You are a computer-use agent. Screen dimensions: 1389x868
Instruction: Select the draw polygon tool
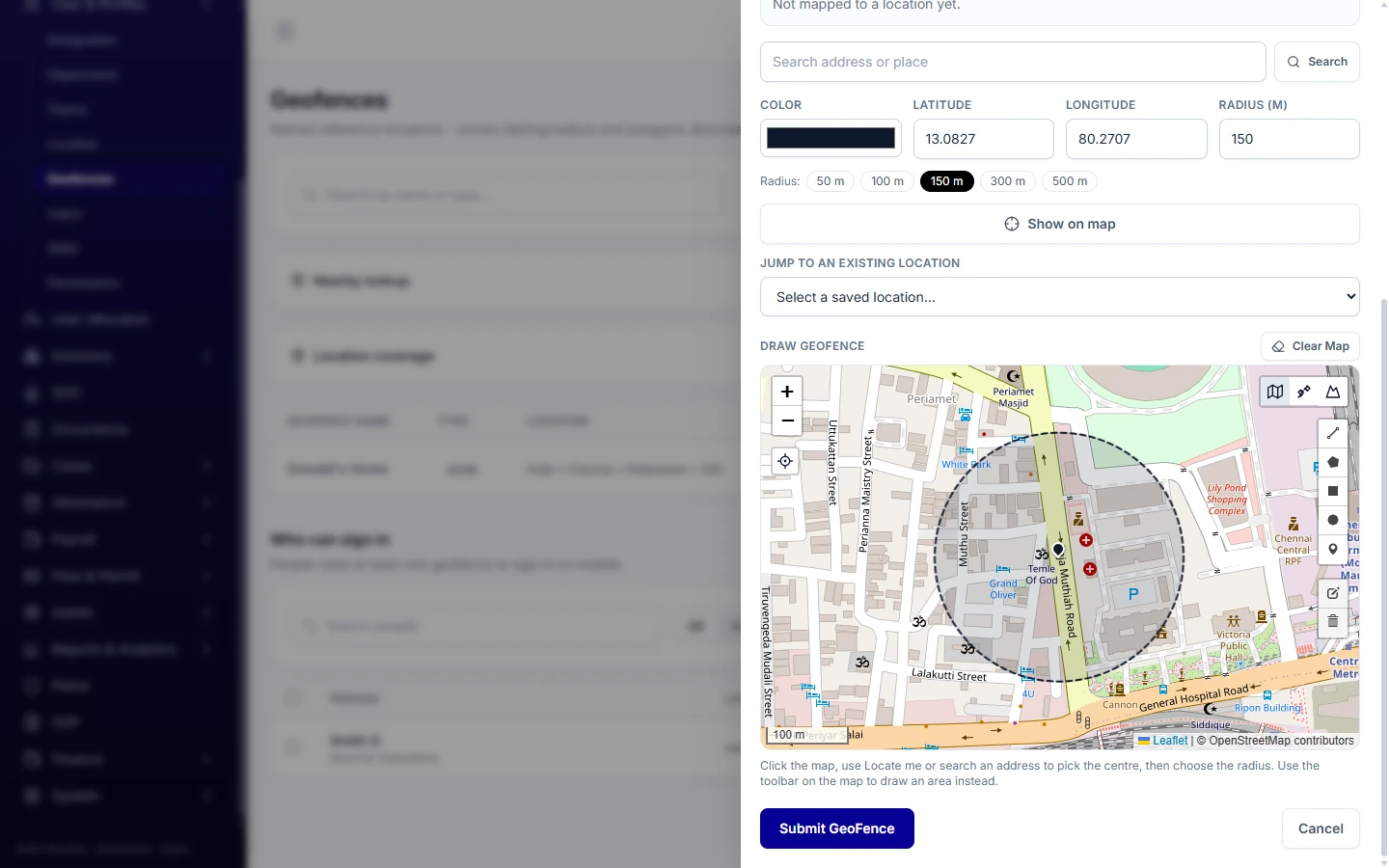click(x=1333, y=462)
